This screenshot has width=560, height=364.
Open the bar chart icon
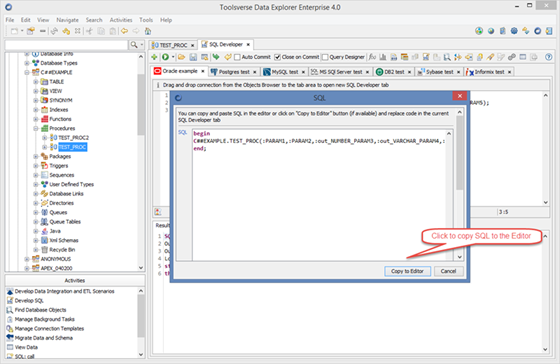click(383, 57)
